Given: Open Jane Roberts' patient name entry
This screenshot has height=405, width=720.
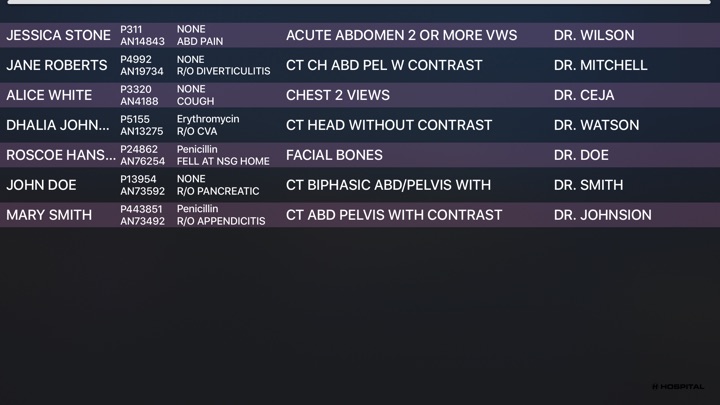Looking at the screenshot, I should [56, 65].
